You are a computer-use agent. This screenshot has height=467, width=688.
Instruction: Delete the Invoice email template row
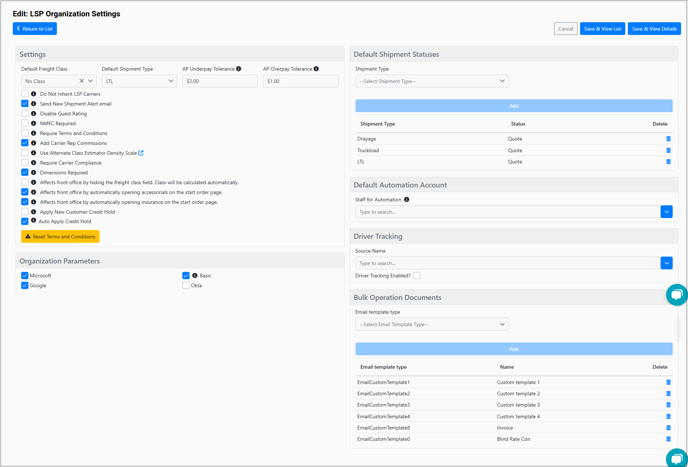tap(668, 427)
